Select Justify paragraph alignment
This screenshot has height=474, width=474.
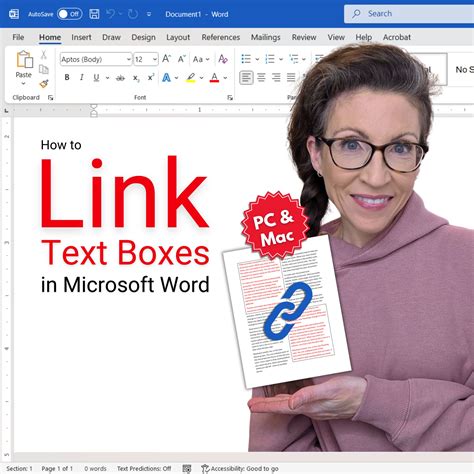(291, 78)
